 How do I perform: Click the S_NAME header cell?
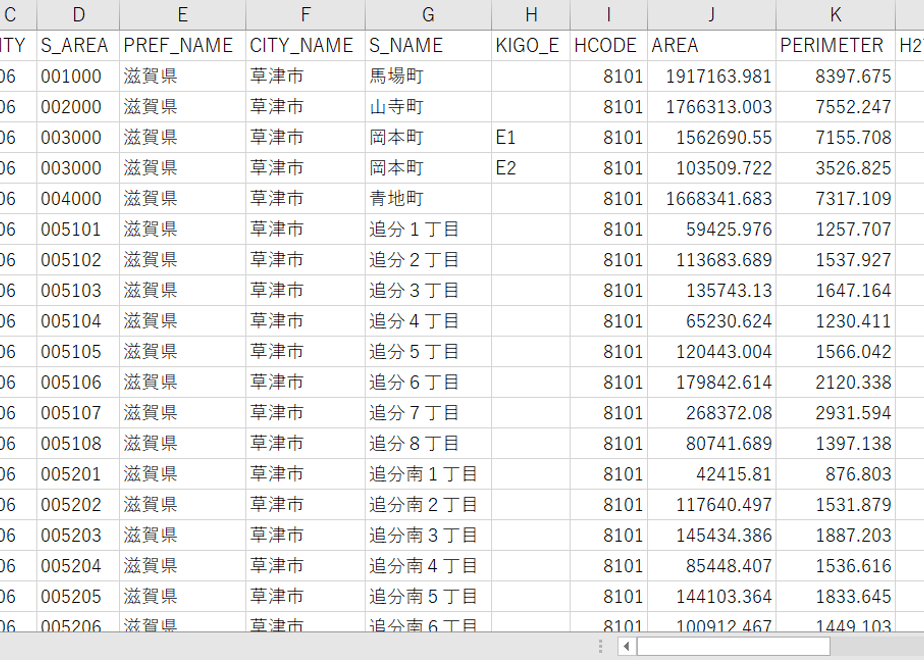(428, 45)
